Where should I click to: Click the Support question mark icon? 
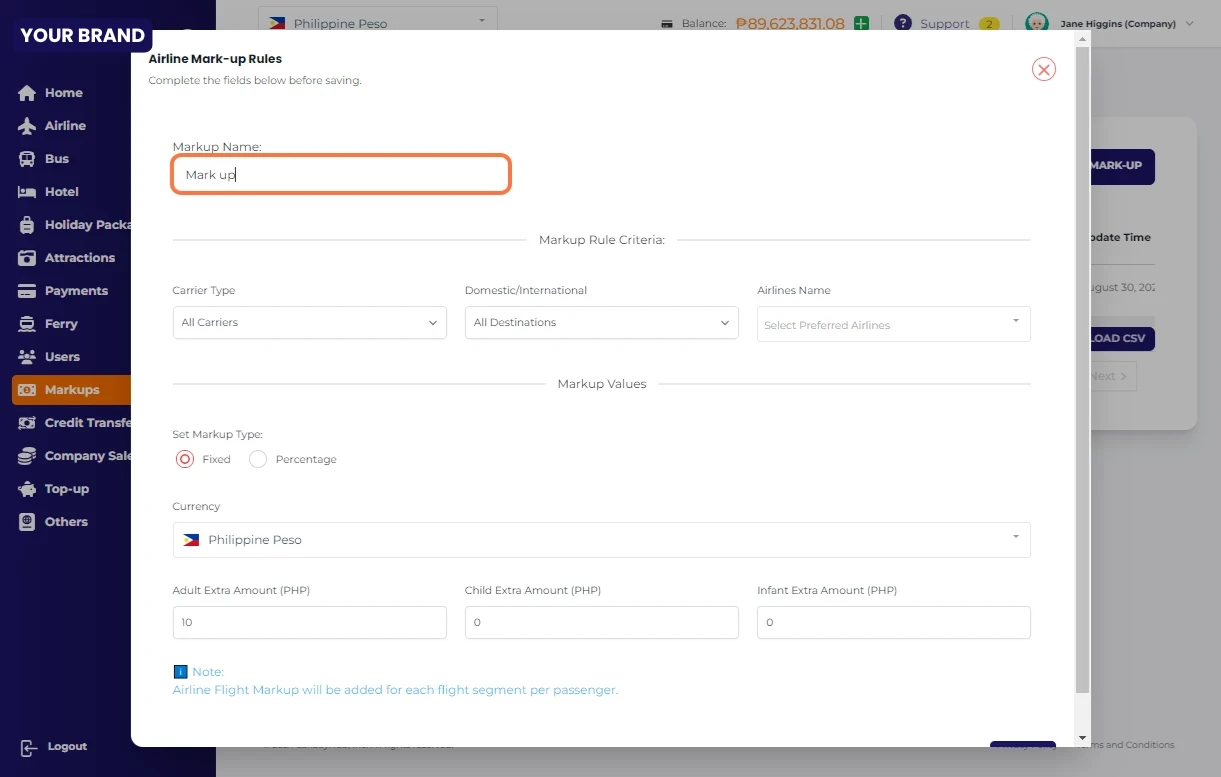click(x=903, y=23)
